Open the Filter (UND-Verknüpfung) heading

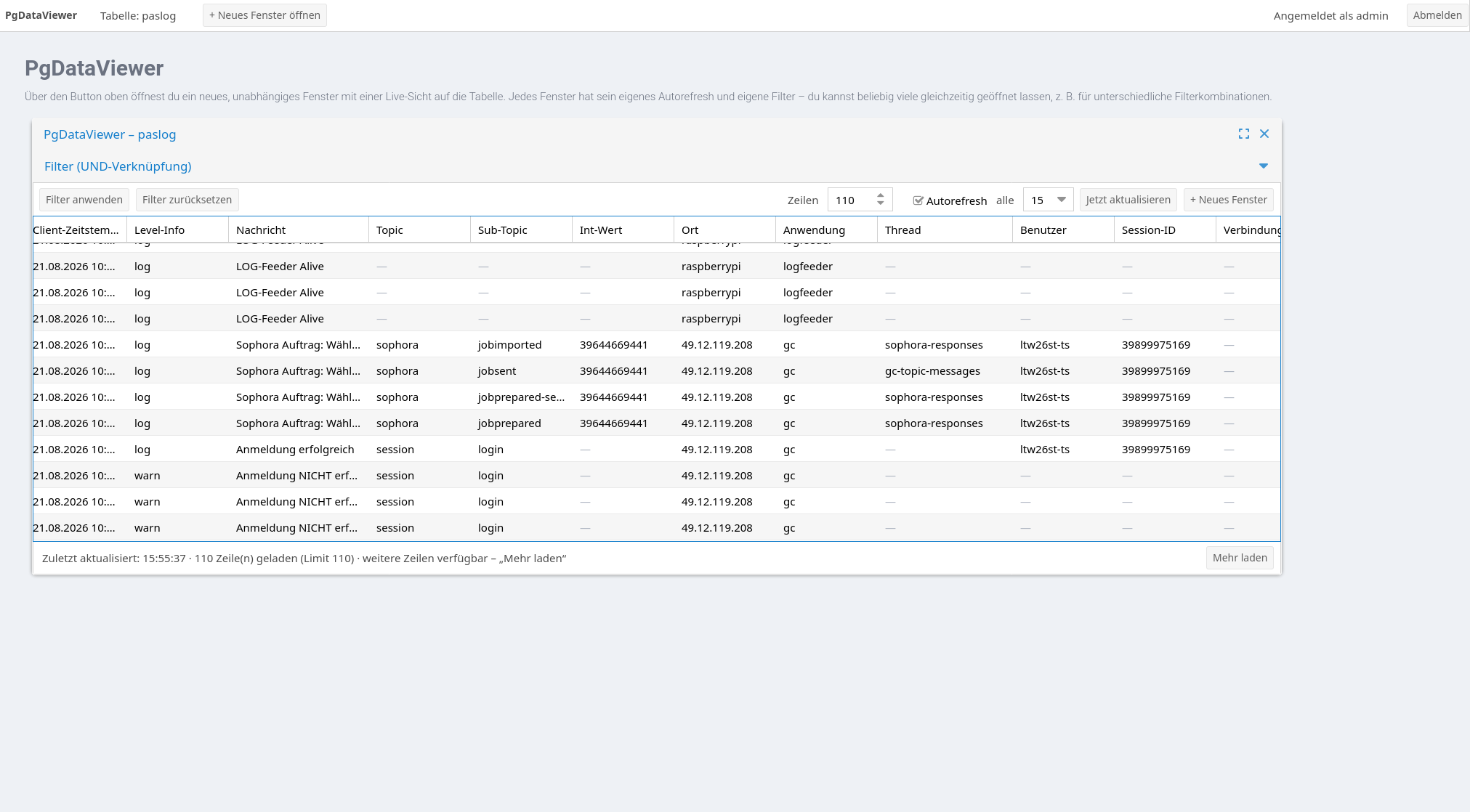click(x=118, y=166)
